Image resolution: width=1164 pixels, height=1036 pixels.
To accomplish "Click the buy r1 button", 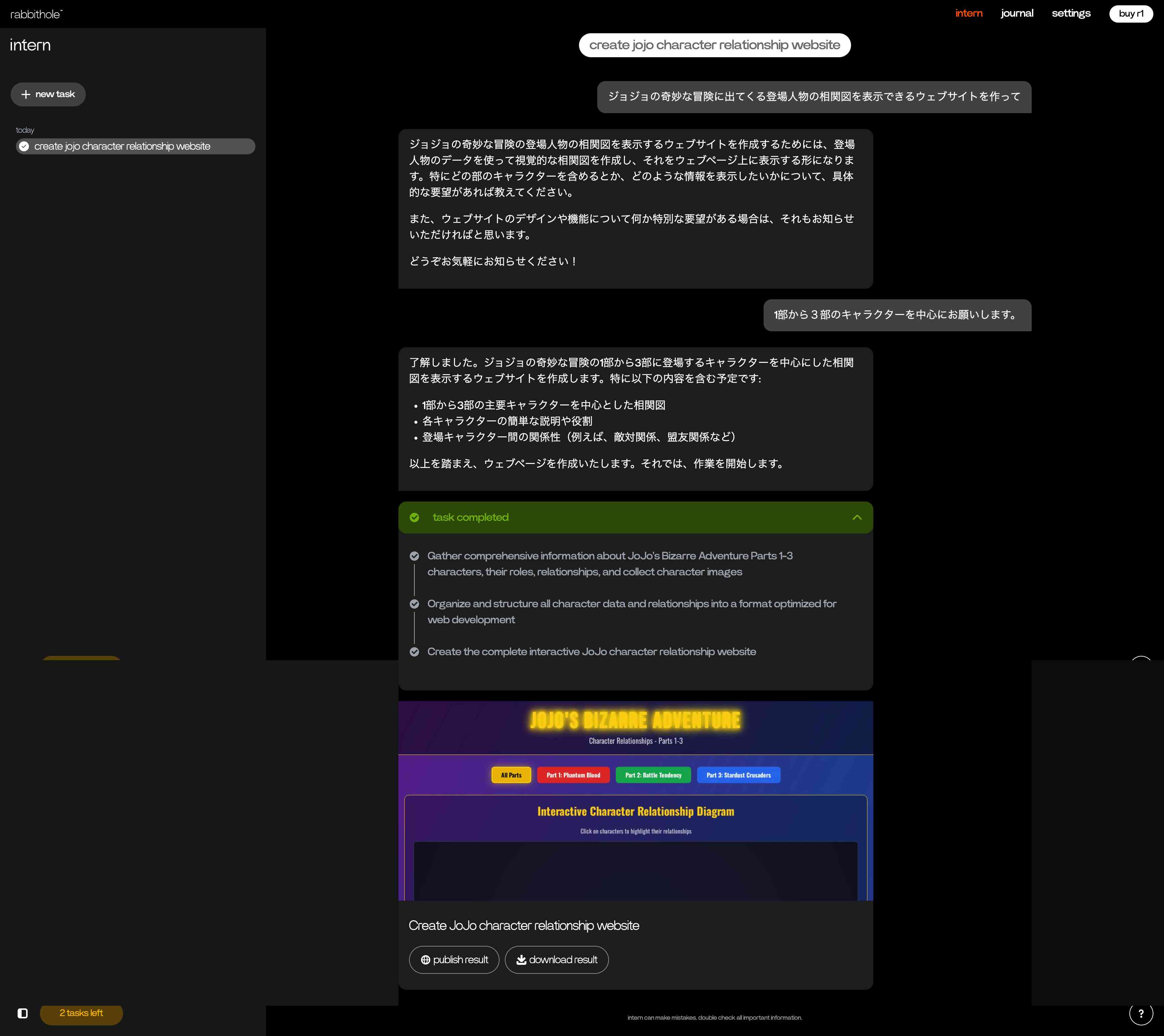I will pyautogui.click(x=1130, y=14).
